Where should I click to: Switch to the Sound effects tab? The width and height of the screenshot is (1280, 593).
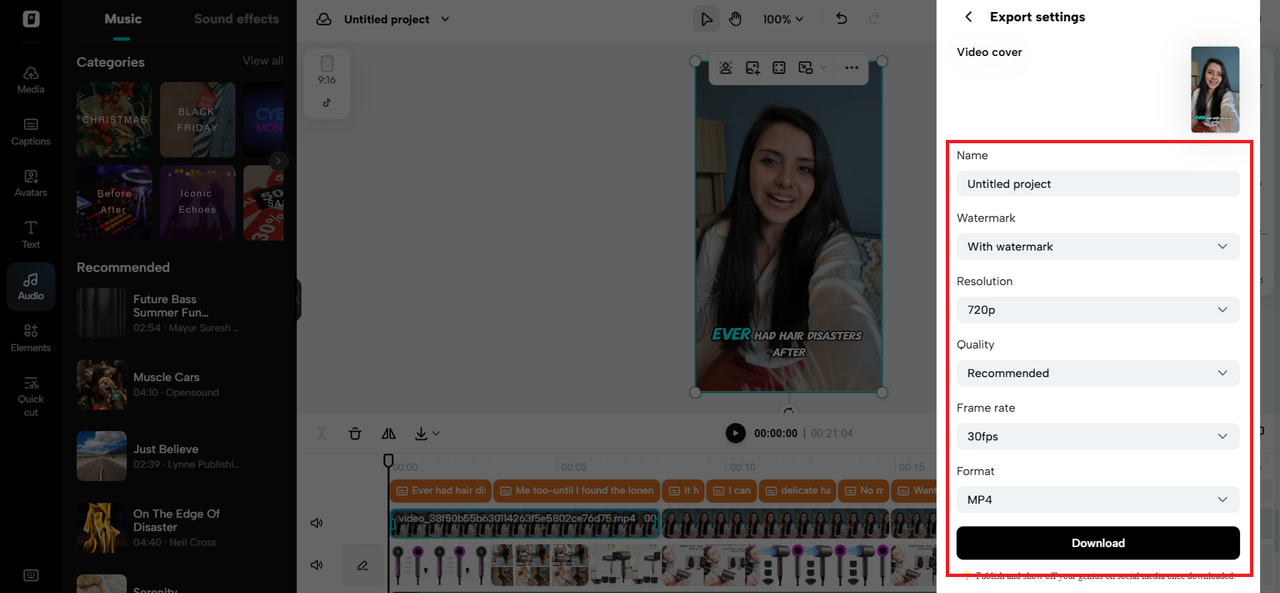[x=236, y=19]
